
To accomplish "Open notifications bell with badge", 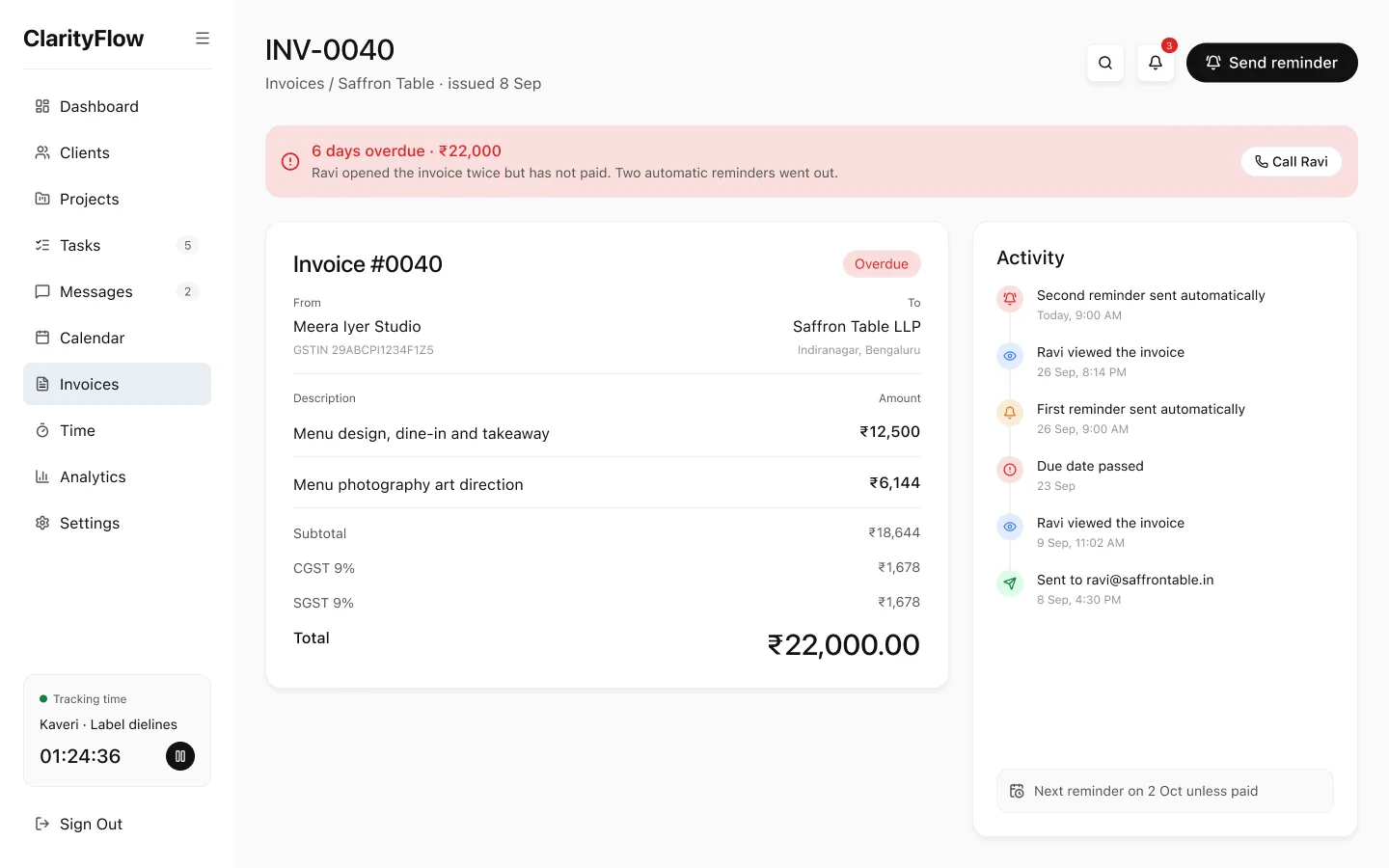I will [x=1156, y=63].
